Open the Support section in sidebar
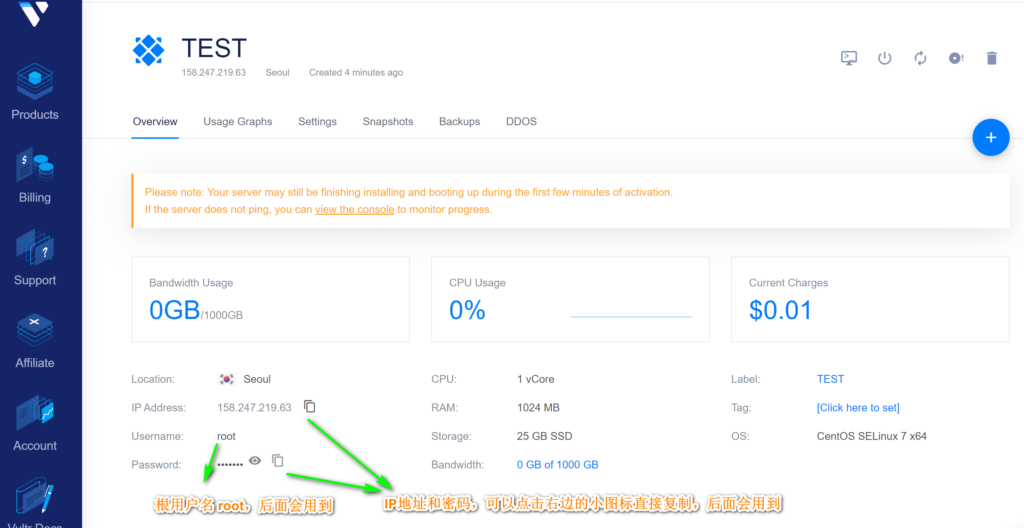 (x=35, y=258)
